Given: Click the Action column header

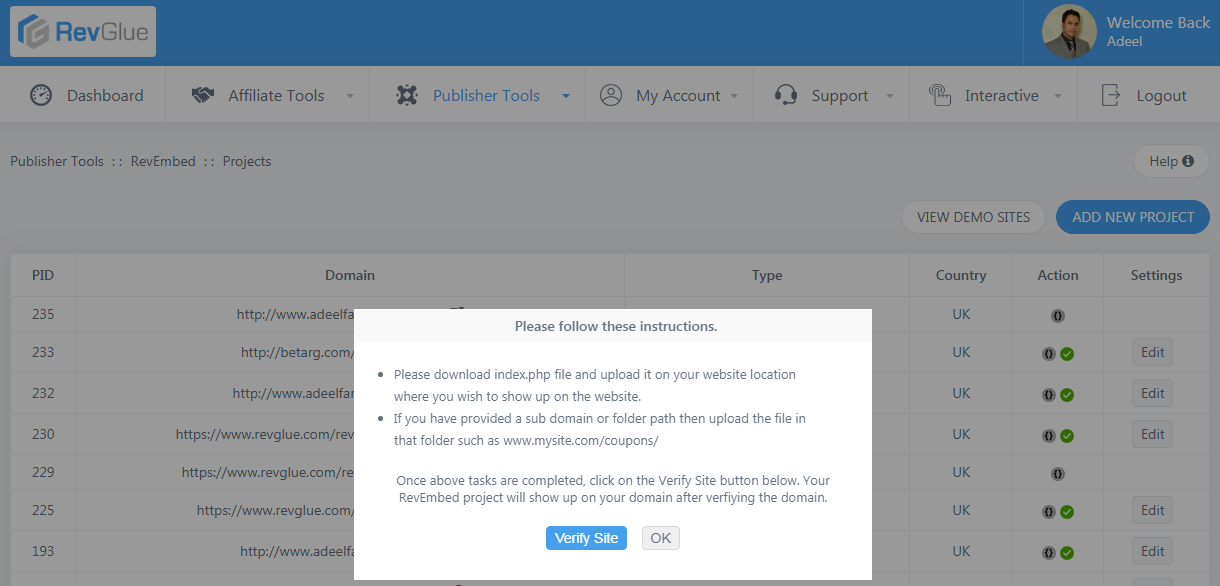Looking at the screenshot, I should [x=1058, y=275].
